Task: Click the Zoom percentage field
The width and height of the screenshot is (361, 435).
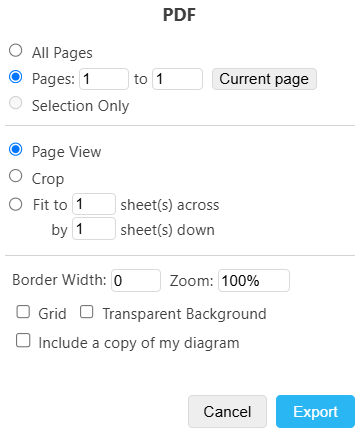Action: coord(254,281)
